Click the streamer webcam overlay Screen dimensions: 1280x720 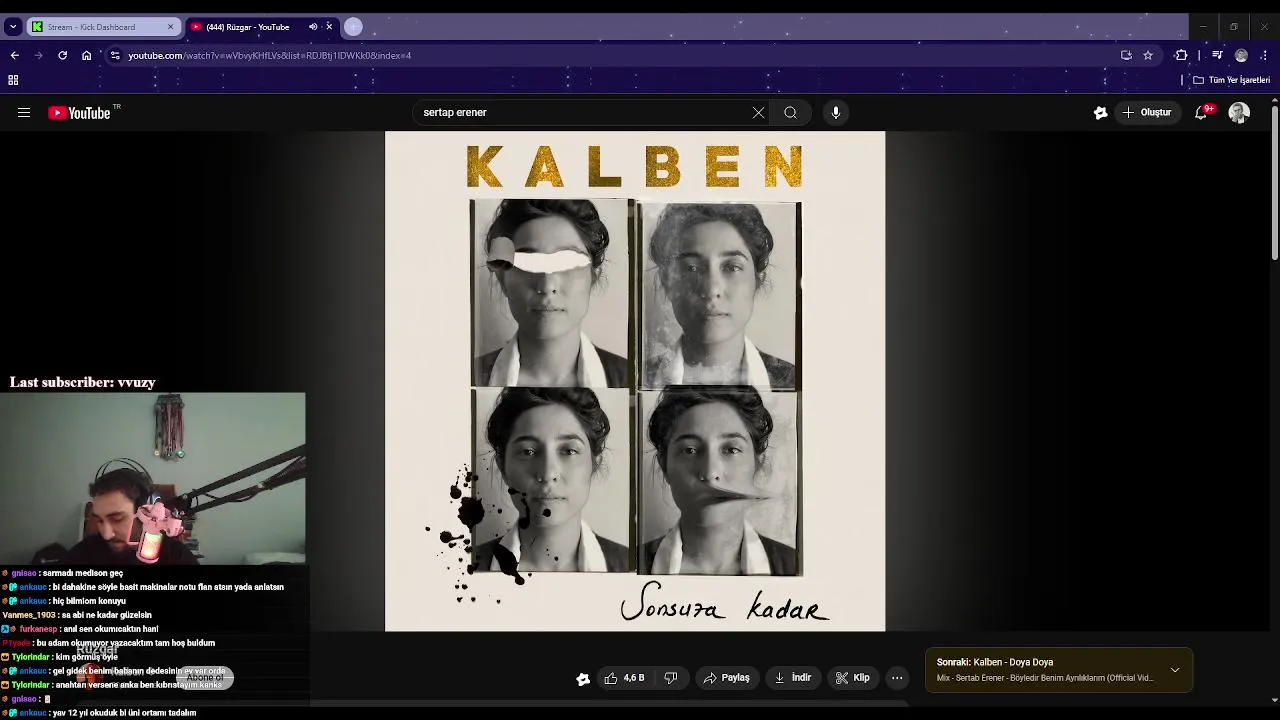click(153, 478)
